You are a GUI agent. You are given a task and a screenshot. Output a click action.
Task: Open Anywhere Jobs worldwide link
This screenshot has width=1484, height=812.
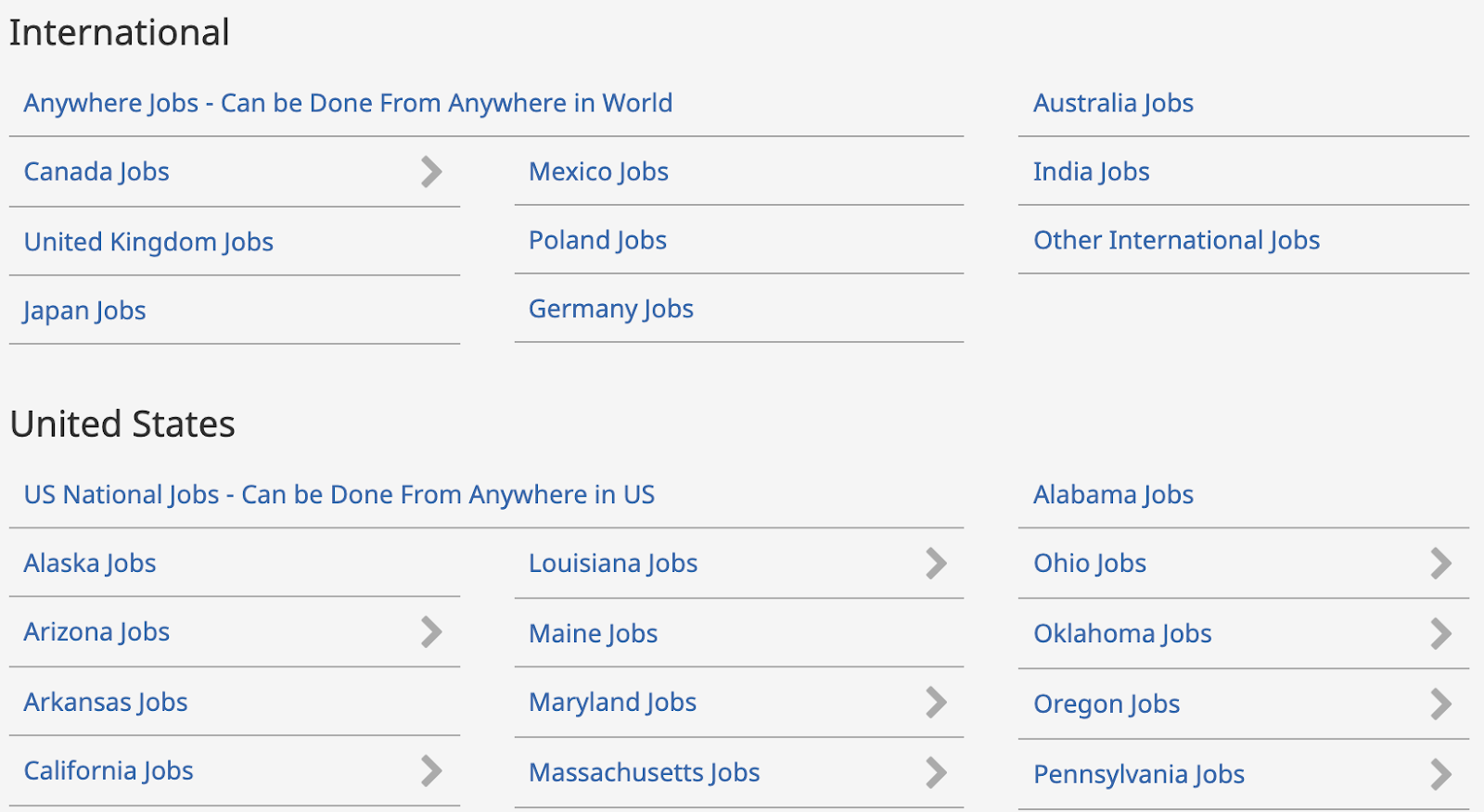point(348,103)
